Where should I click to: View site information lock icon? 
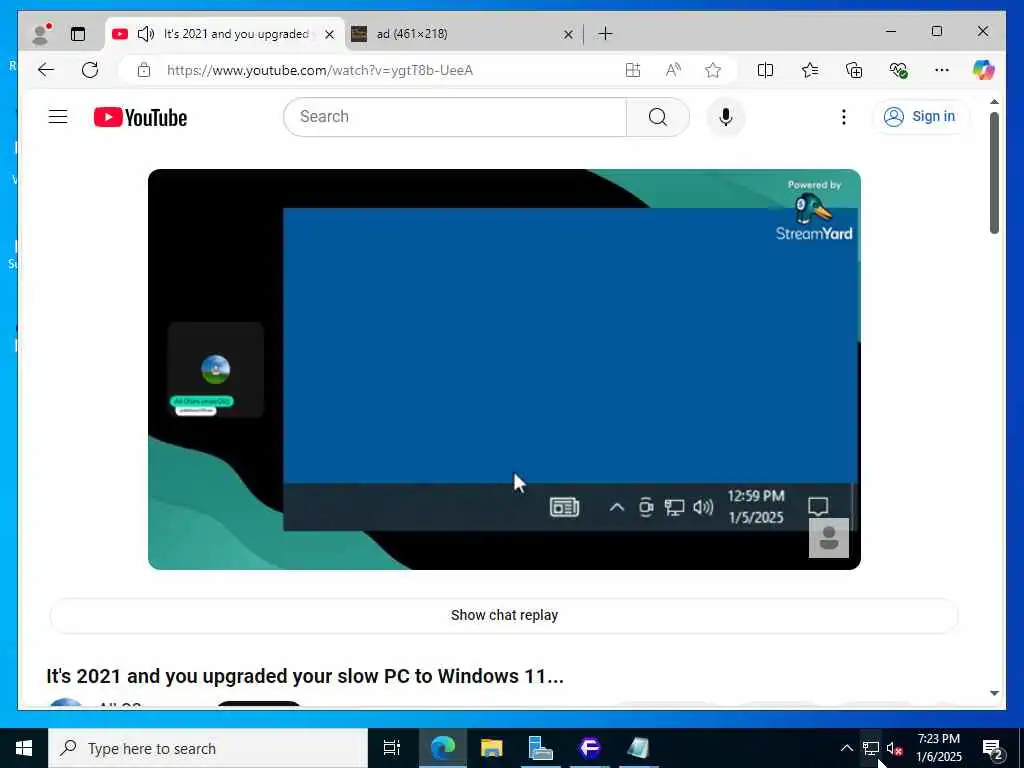click(144, 70)
